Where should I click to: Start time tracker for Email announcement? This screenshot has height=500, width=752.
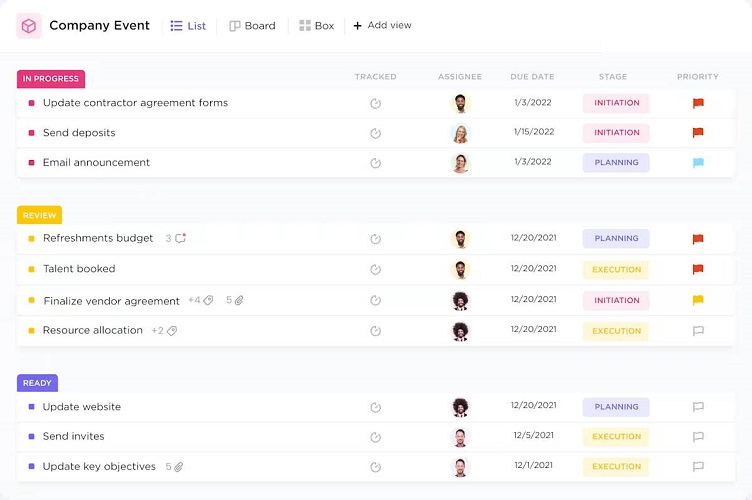pyautogui.click(x=376, y=163)
